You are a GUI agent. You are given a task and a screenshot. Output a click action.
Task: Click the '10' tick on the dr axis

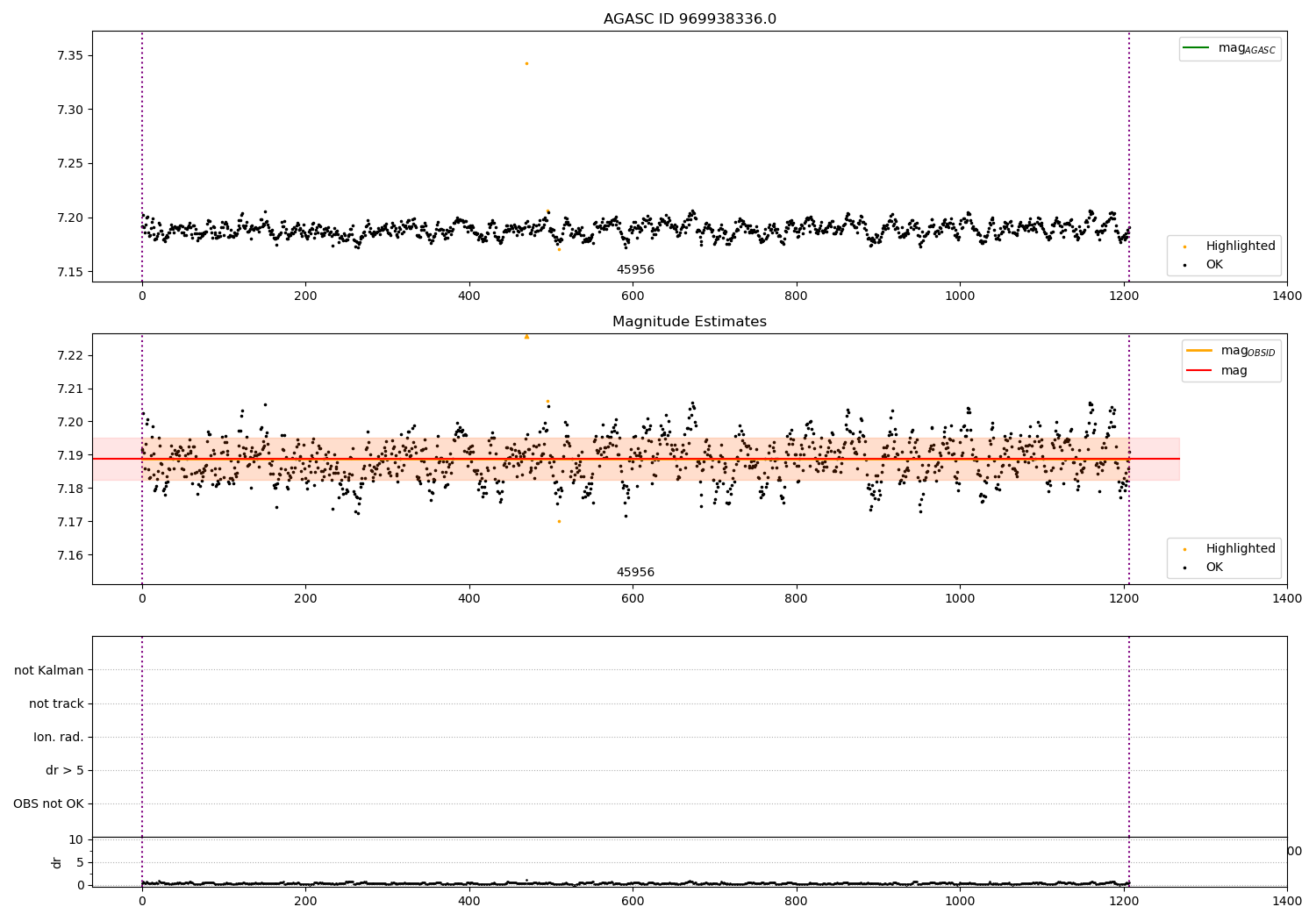coord(76,840)
